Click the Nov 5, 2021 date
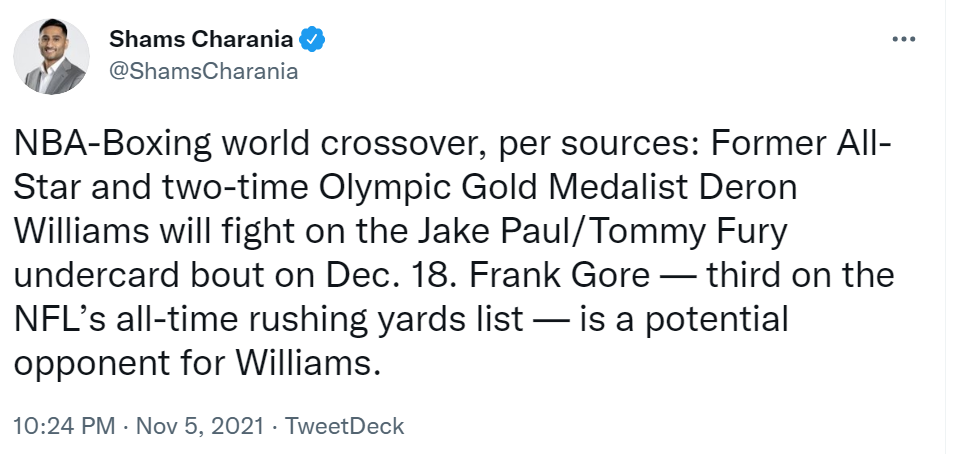 point(200,426)
